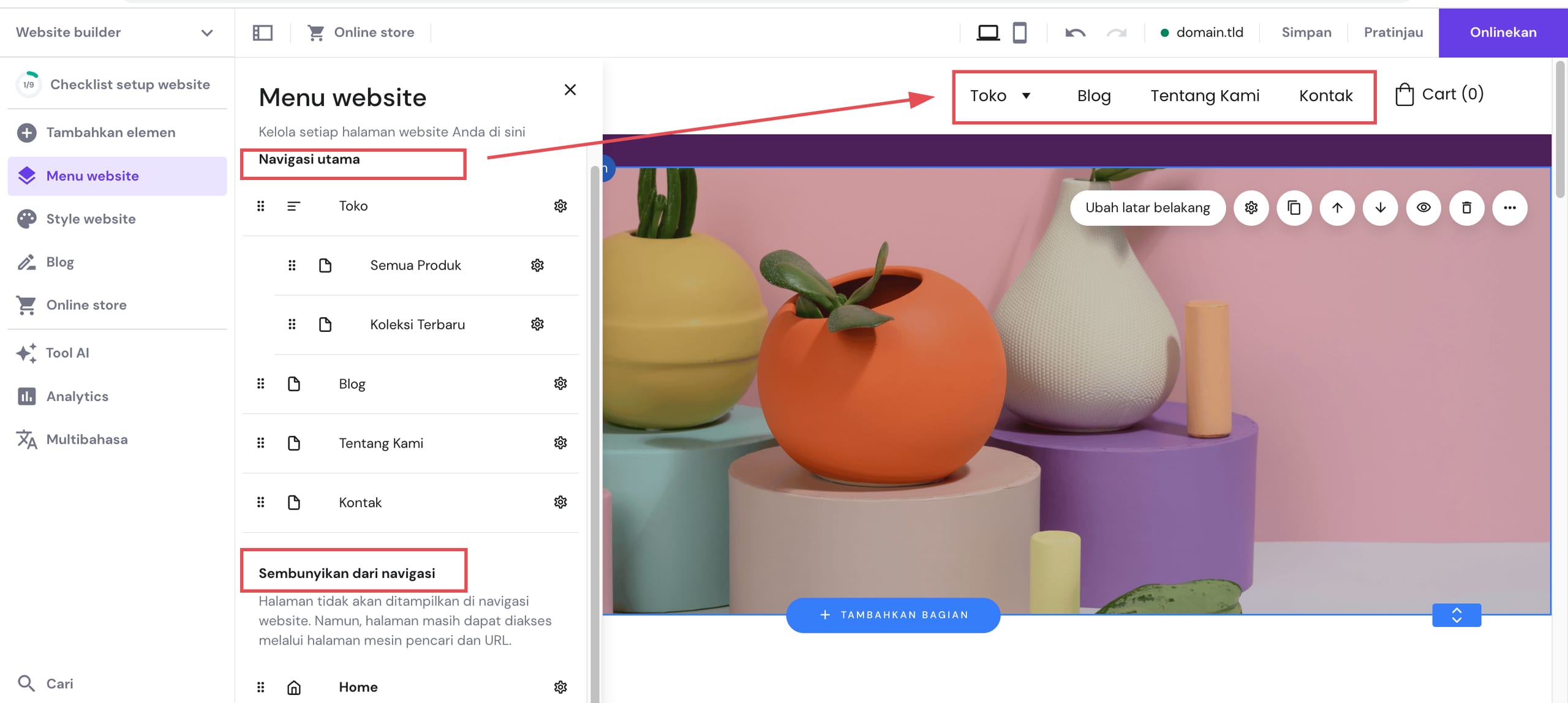
Task: Select the desktop view icon
Action: (987, 32)
